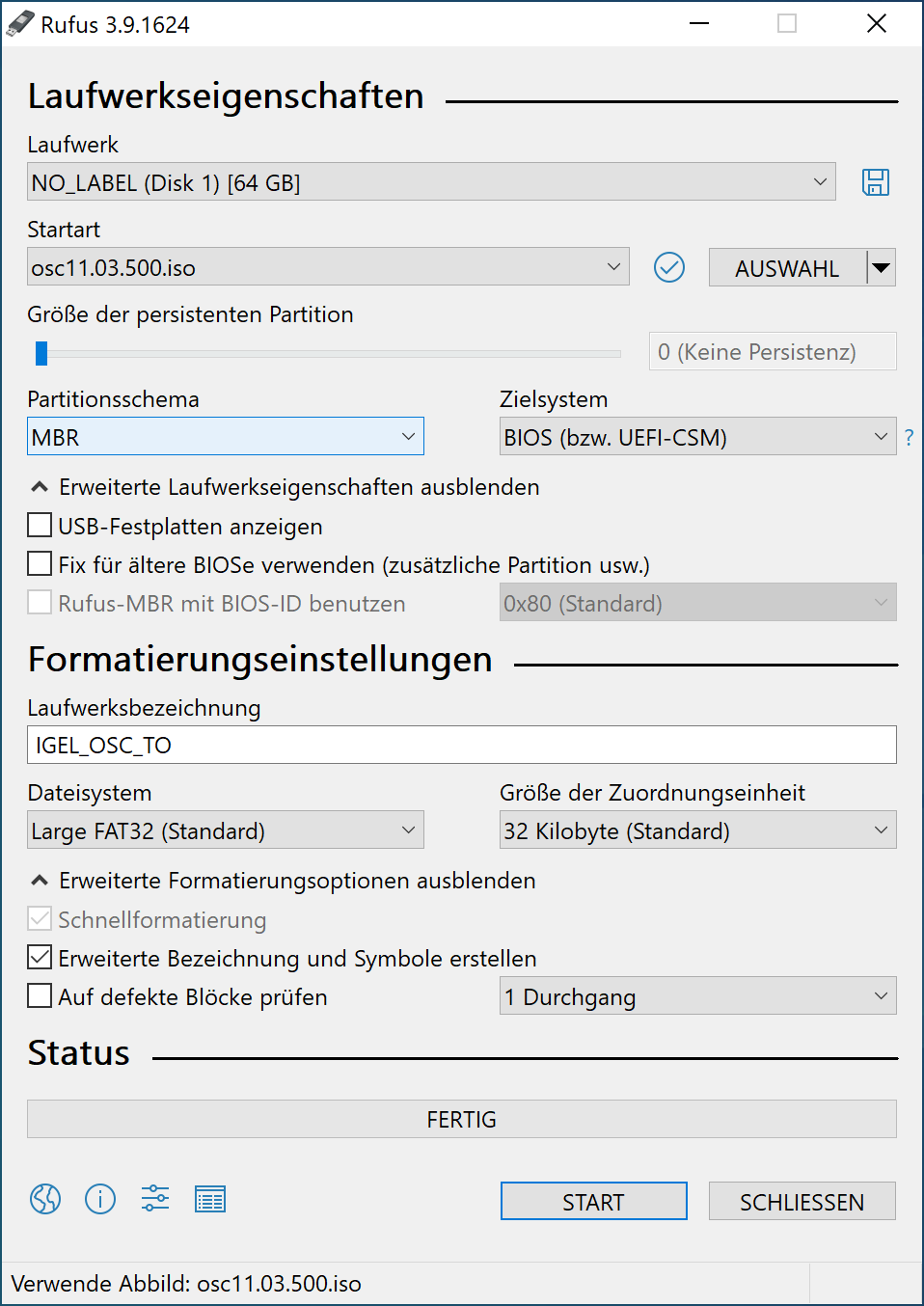Enable Auf defekte Blöcke prüfen

click(39, 994)
